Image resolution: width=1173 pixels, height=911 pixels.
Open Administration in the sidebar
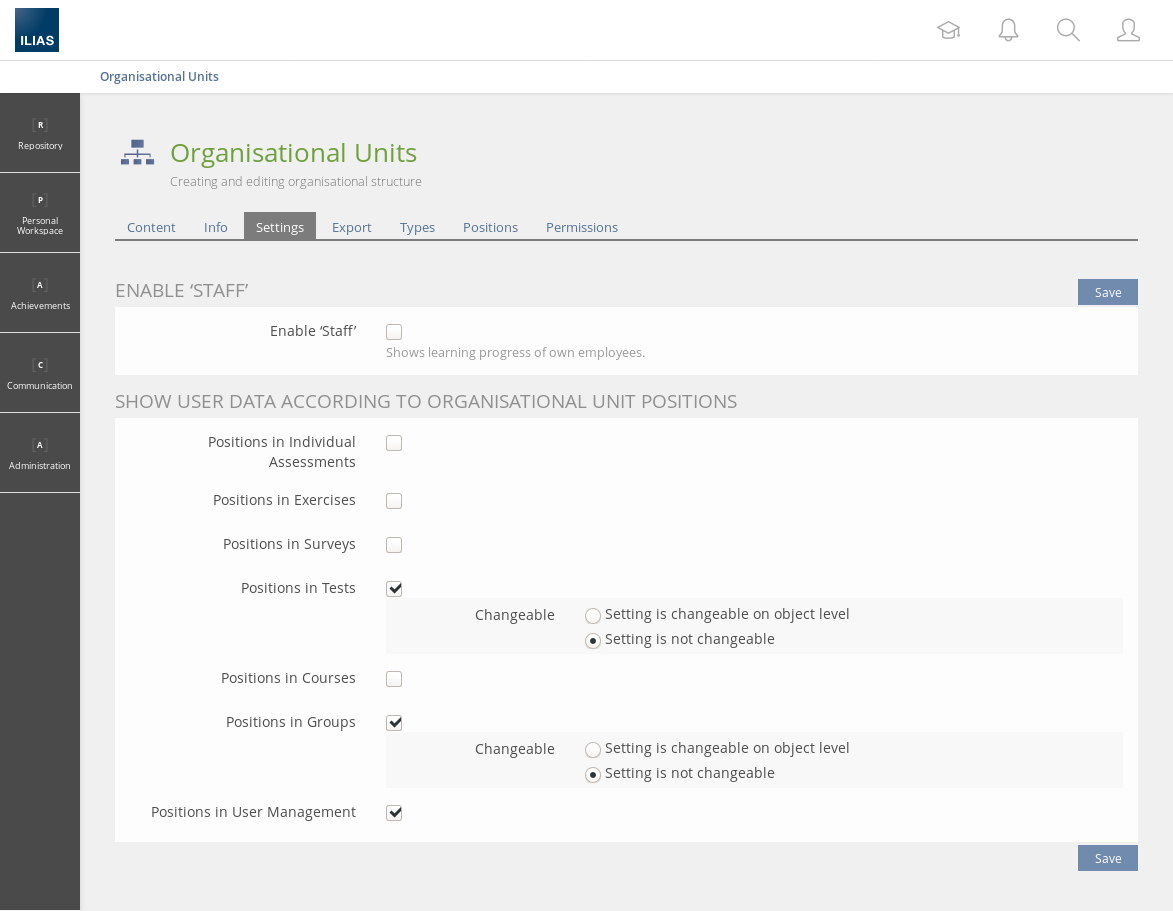[x=40, y=453]
